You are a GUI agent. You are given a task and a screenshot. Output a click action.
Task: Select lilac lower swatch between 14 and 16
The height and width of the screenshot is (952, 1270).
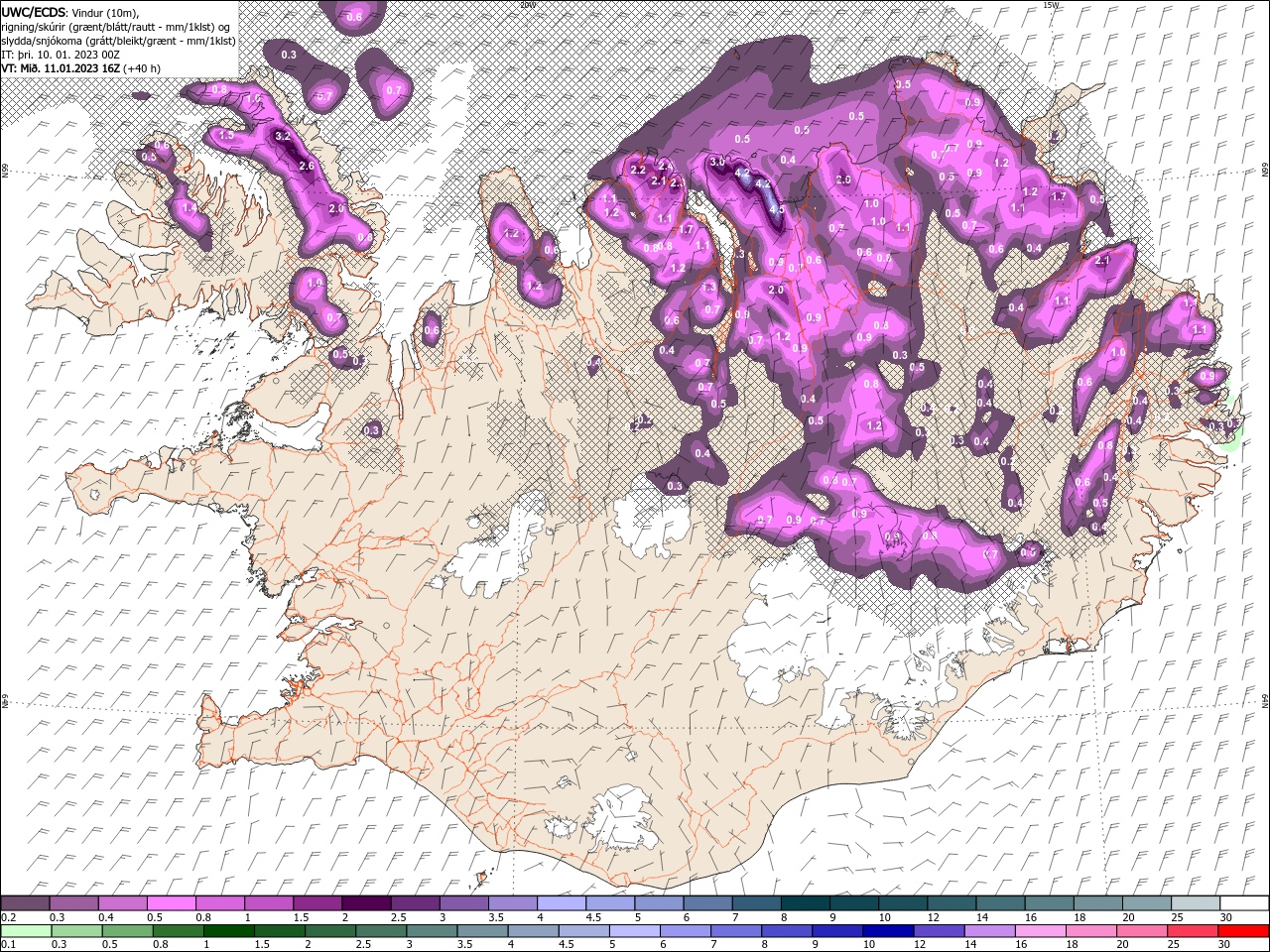click(x=990, y=931)
